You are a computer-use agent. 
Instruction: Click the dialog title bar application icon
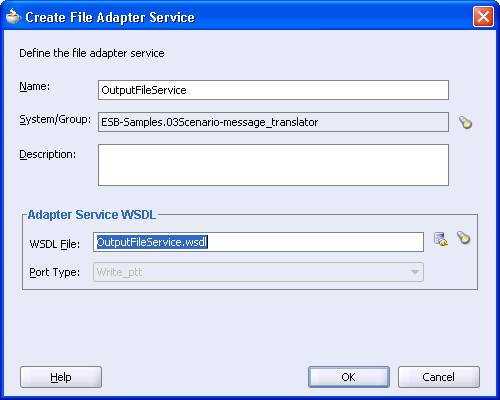13,16
